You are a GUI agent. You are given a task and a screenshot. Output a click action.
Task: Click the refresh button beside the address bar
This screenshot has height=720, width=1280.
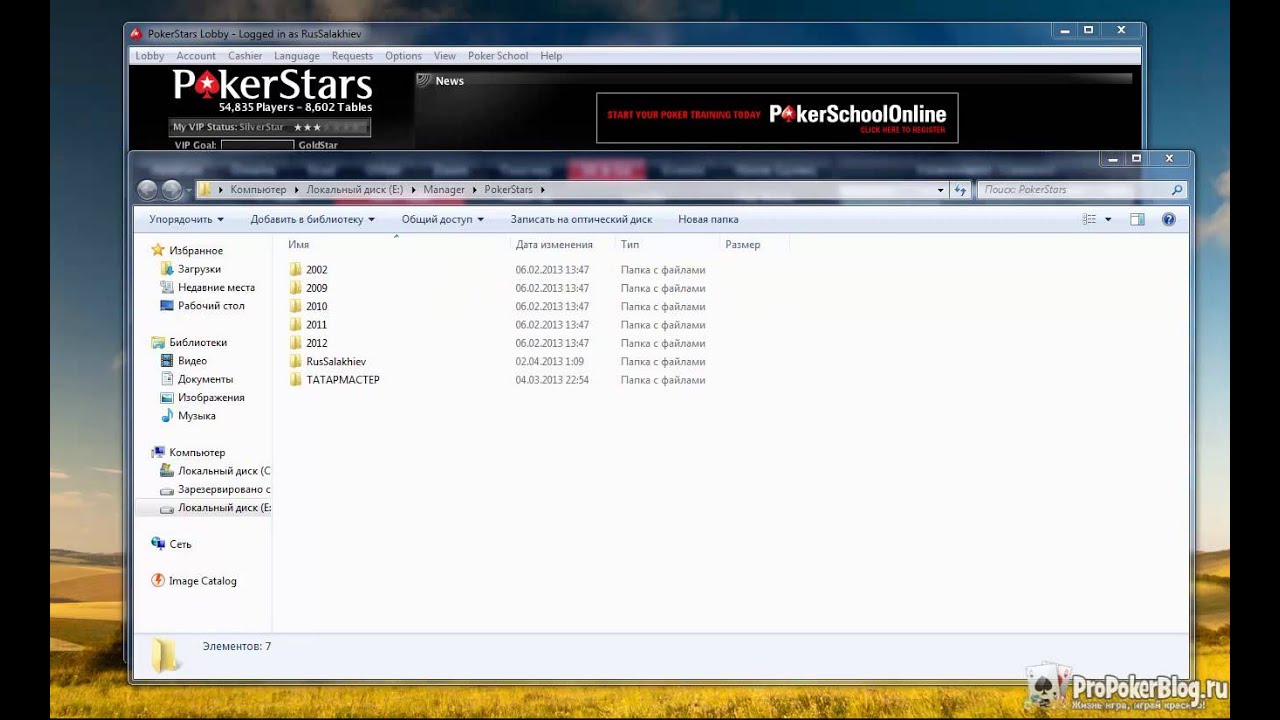(x=960, y=190)
